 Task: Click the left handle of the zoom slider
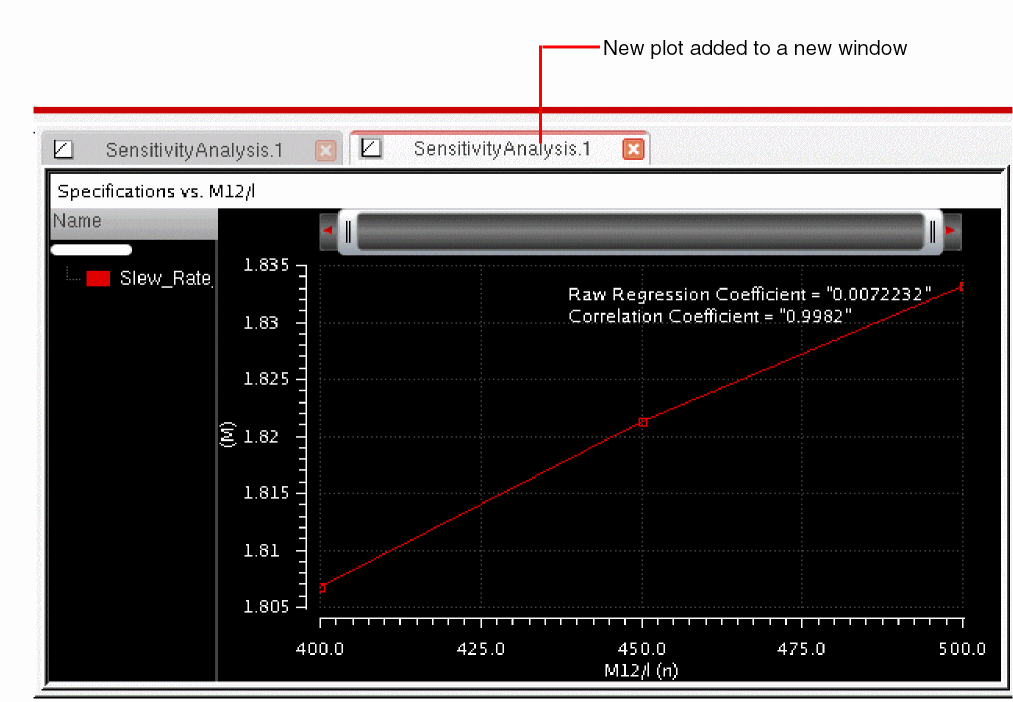point(348,232)
